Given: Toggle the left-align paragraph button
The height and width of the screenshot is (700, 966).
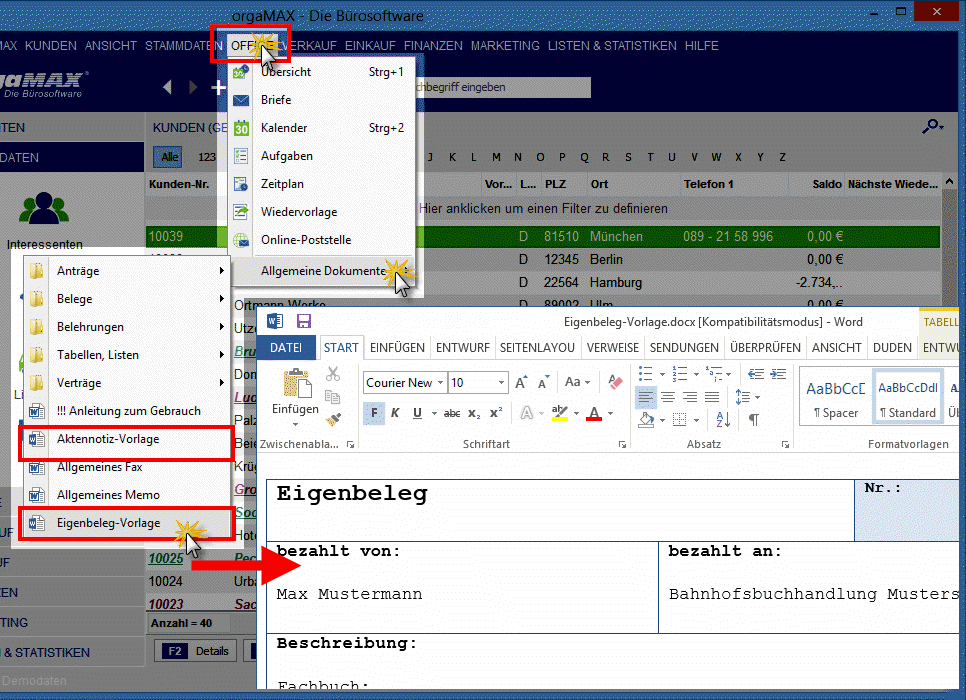Looking at the screenshot, I should pyautogui.click(x=646, y=397).
